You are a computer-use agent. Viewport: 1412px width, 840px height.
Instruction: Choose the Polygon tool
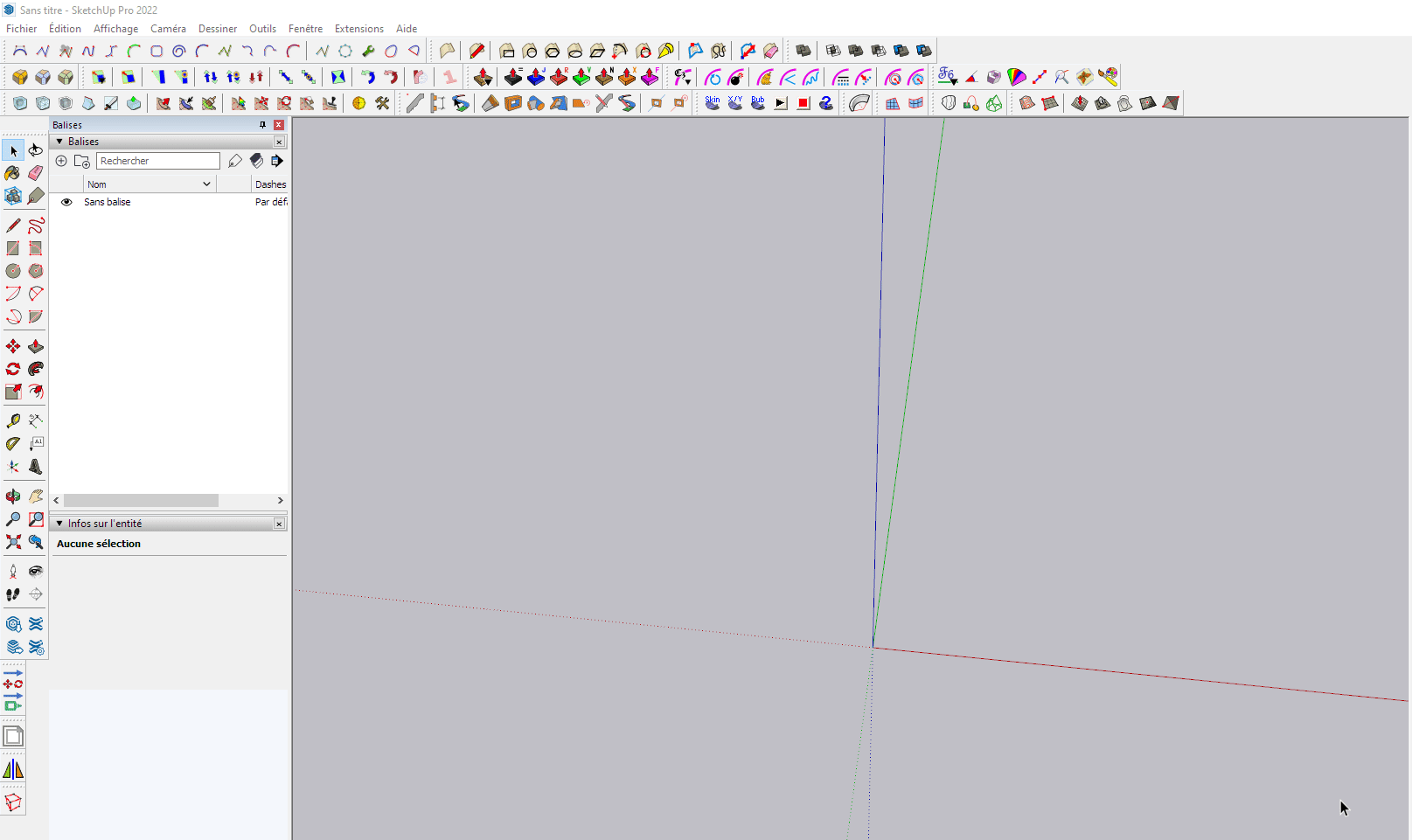[x=36, y=271]
